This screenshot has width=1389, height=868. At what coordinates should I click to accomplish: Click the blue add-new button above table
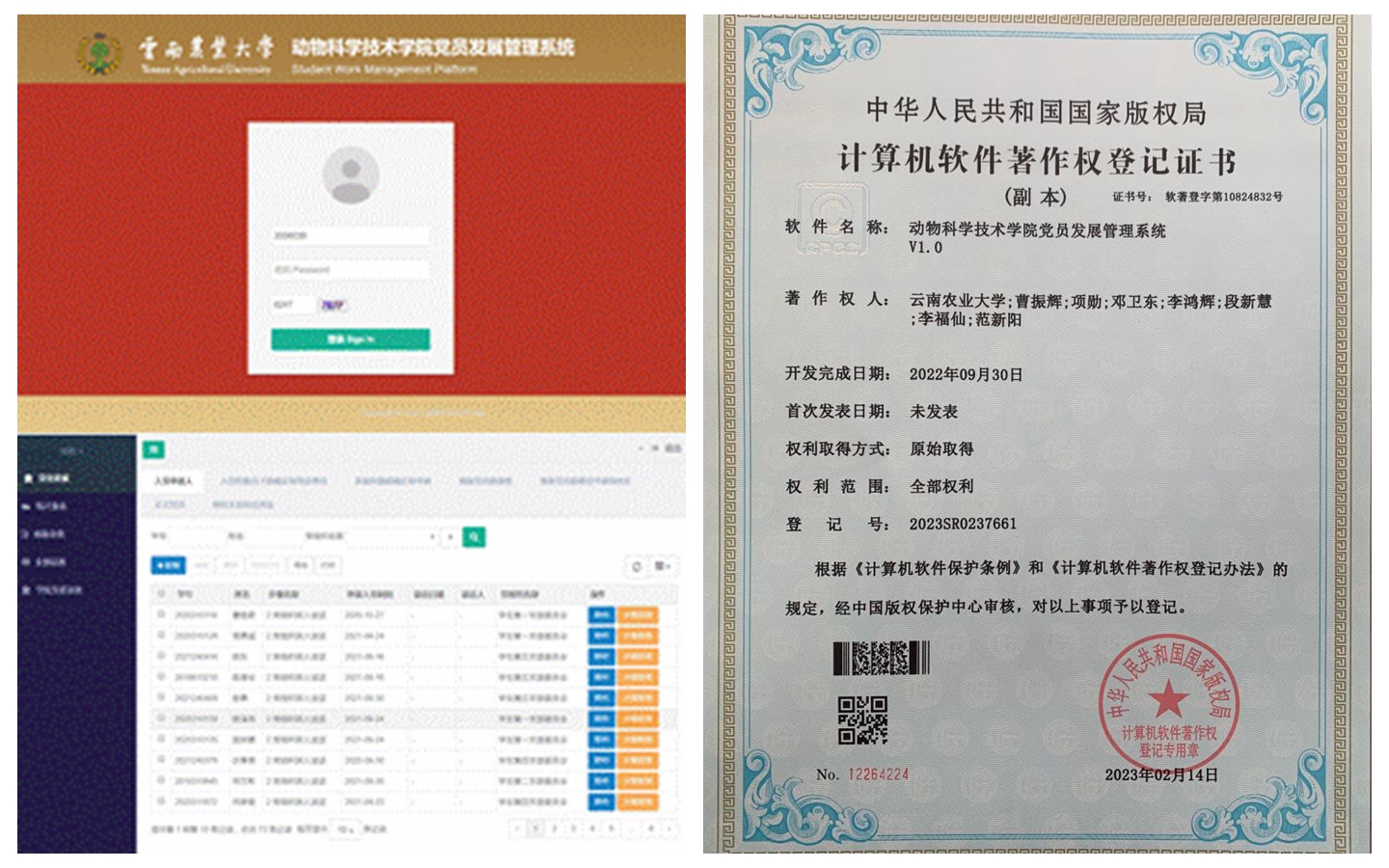168,566
